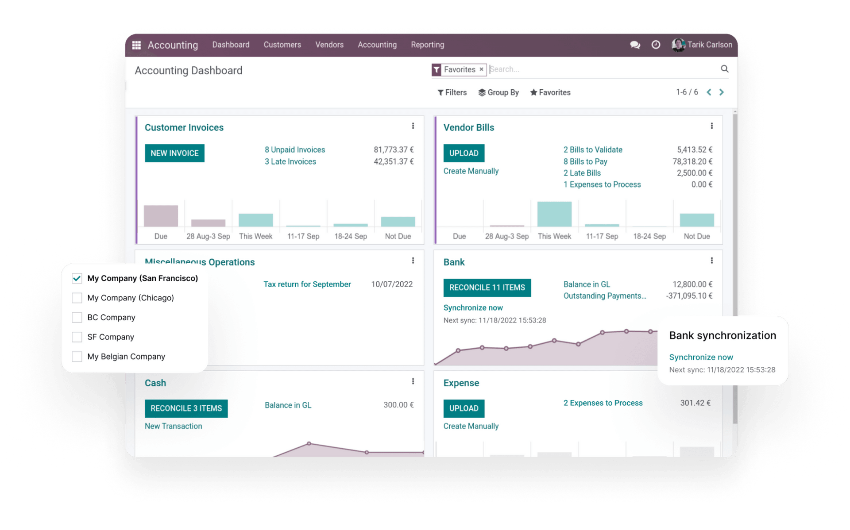Go to the previous page arrow
The width and height of the screenshot is (850, 530).
tap(709, 92)
